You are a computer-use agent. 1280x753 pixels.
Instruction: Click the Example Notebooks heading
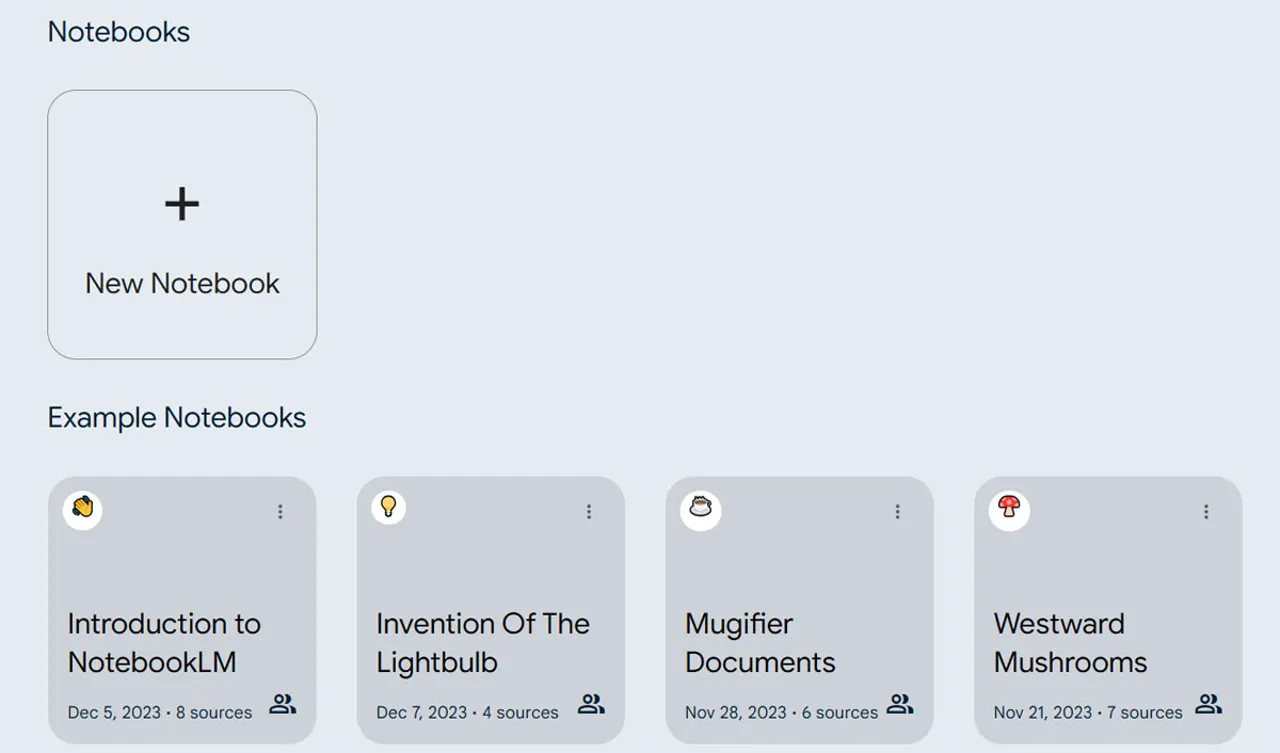click(176, 417)
